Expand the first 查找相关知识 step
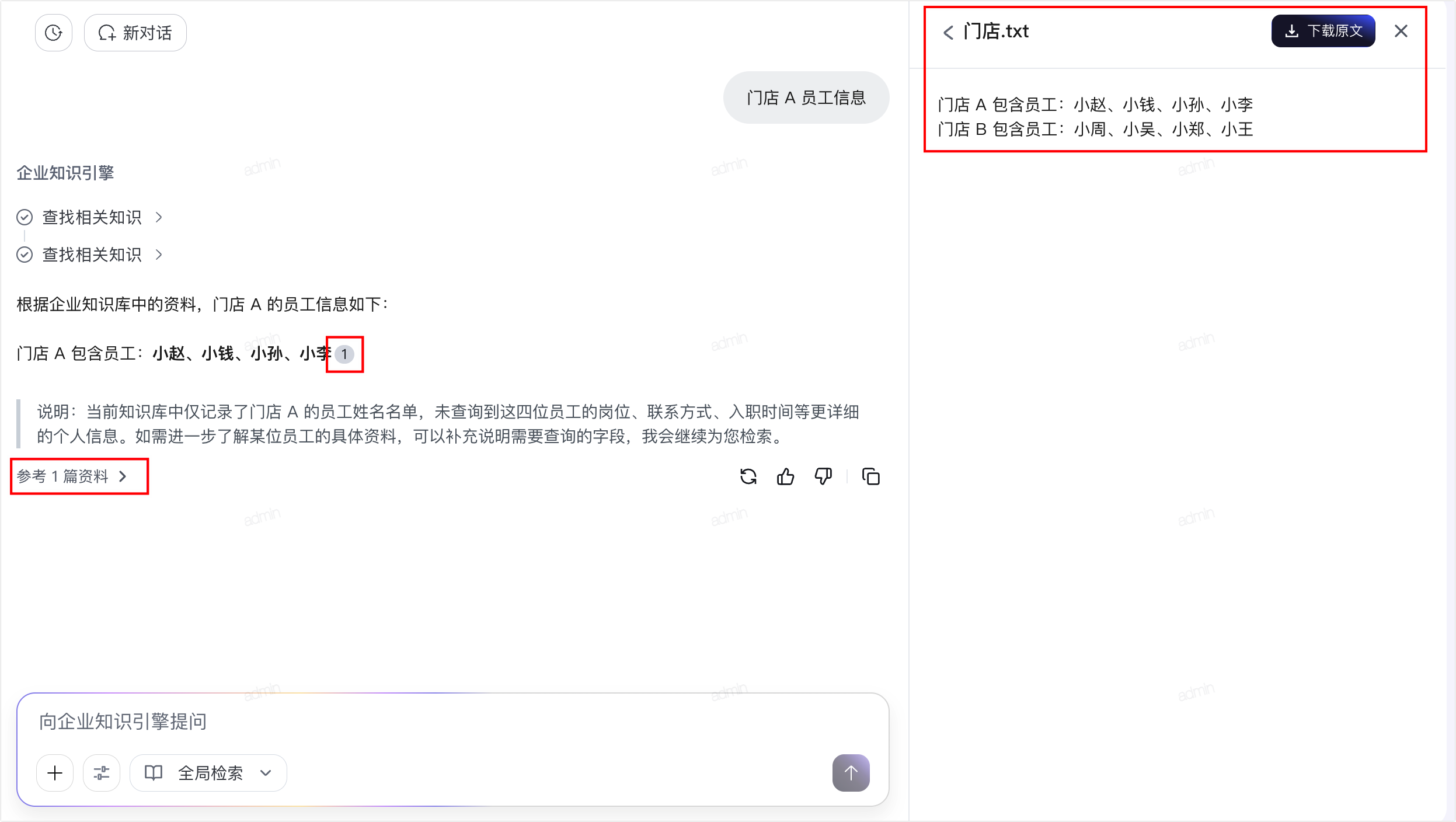The width and height of the screenshot is (1456, 822). coord(90,217)
